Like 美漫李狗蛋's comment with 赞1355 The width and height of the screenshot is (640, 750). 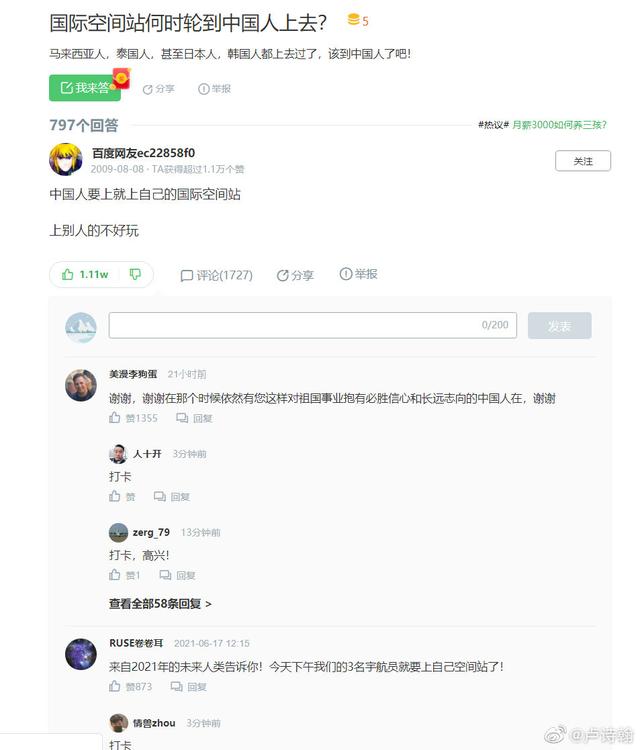click(133, 418)
